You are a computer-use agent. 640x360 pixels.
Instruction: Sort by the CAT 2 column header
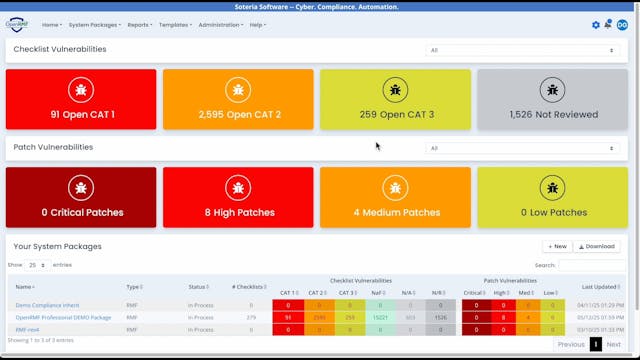click(x=318, y=293)
